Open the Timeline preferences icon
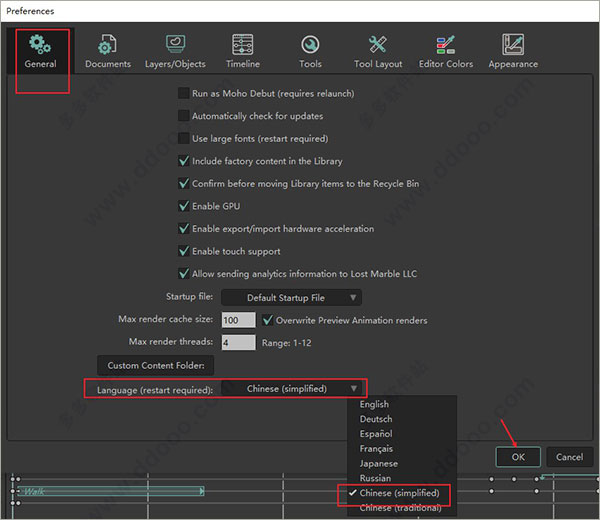Image resolution: width=600 pixels, height=520 pixels. pos(243,44)
